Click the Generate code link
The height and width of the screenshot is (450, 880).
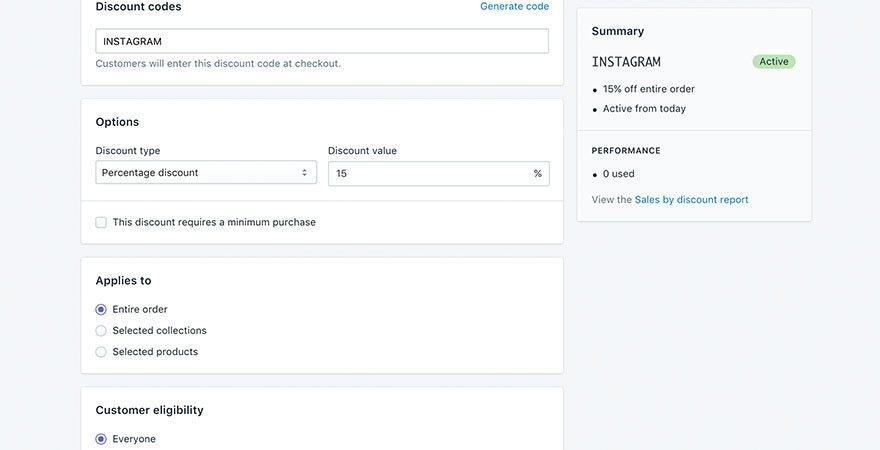click(x=514, y=6)
